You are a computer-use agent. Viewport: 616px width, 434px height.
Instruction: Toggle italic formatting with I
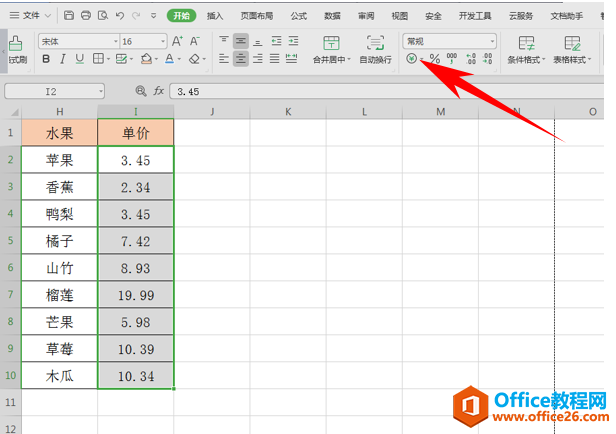pos(62,59)
